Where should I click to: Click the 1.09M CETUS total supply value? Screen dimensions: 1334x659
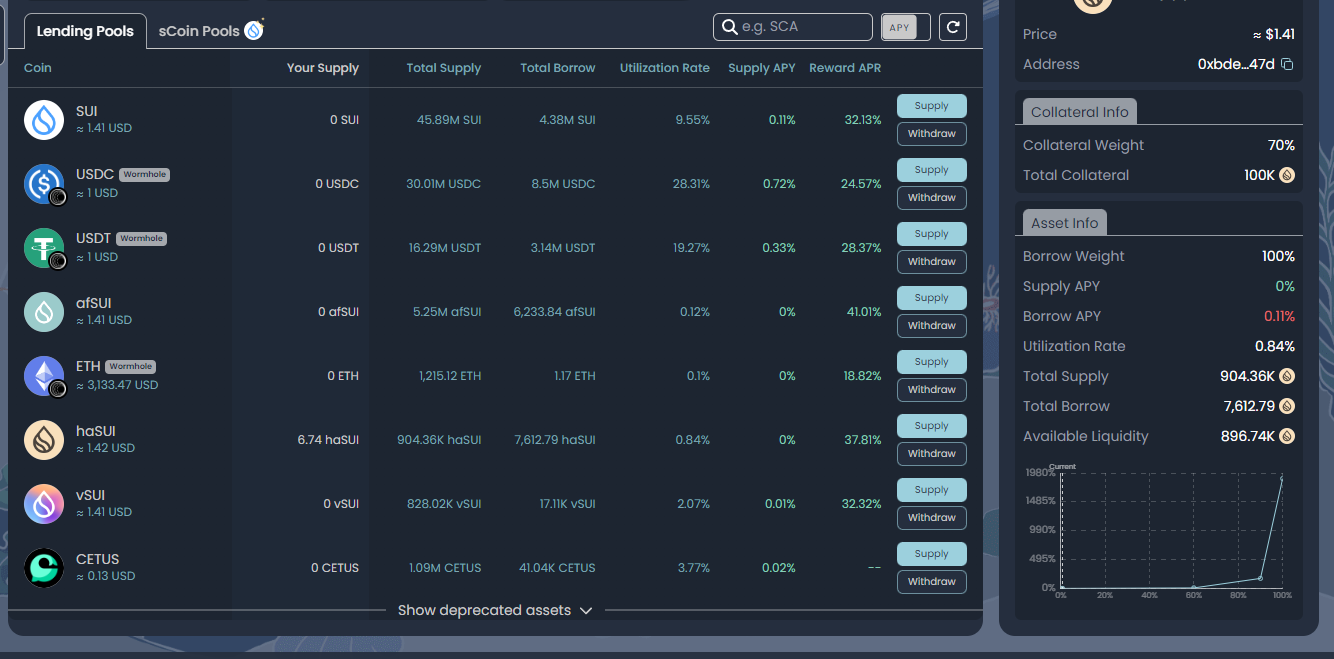point(445,568)
